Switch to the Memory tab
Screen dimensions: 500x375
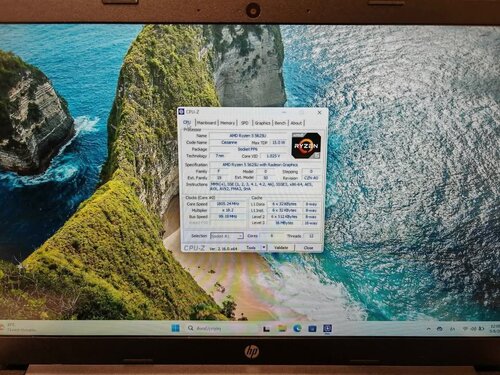(227, 123)
